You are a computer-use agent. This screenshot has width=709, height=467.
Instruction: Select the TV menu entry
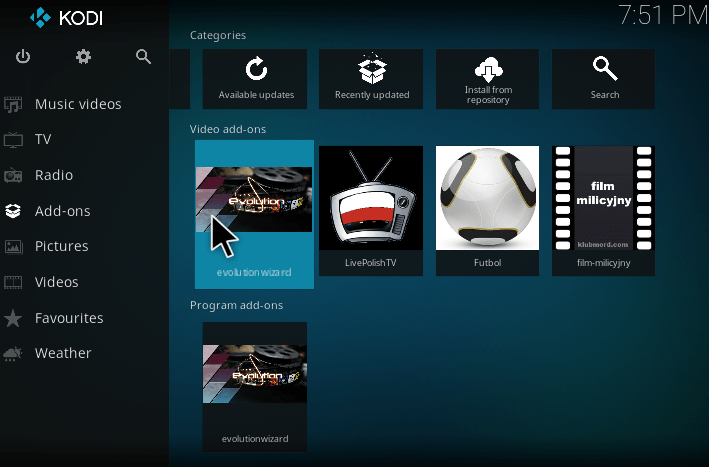click(x=43, y=139)
